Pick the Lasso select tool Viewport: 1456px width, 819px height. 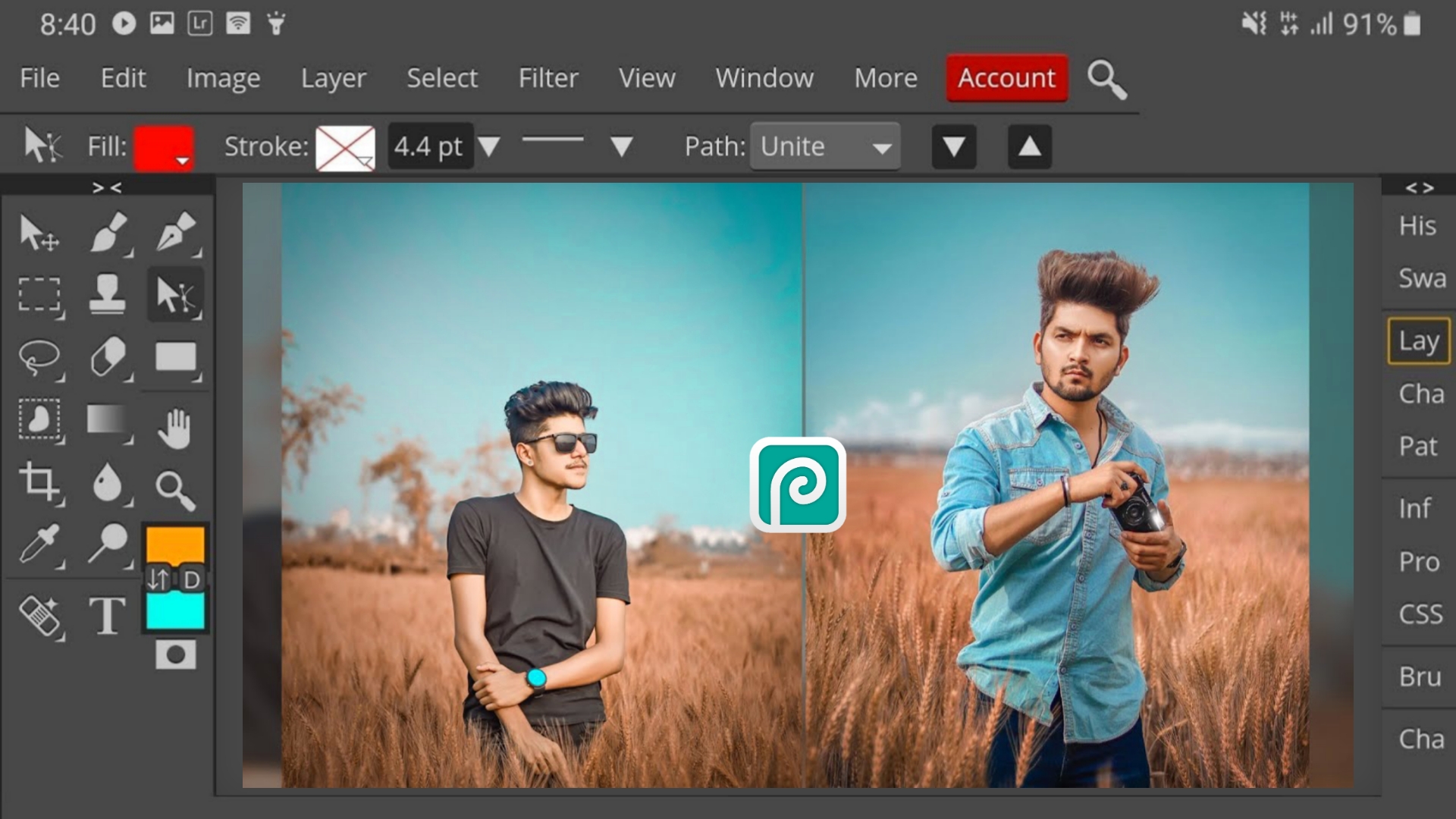pos(38,357)
